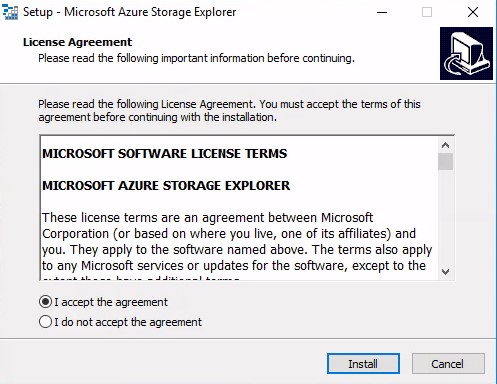Click the license scrollbar down arrow
Screen dimensions: 497x384
click(445, 272)
